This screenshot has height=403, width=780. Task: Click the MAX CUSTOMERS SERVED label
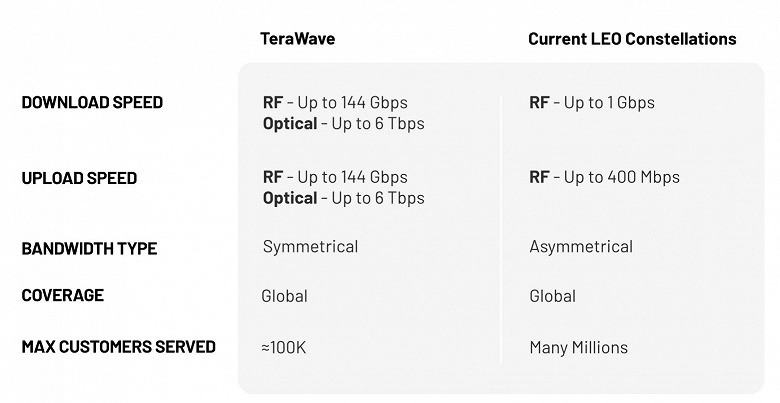click(118, 347)
